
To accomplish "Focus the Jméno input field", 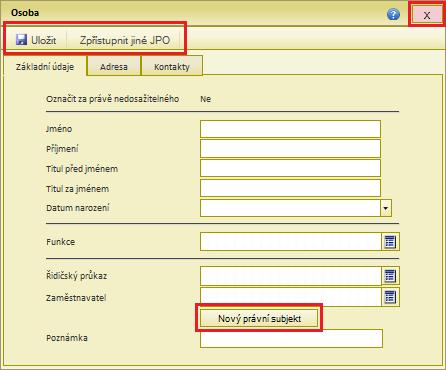I will point(290,129).
